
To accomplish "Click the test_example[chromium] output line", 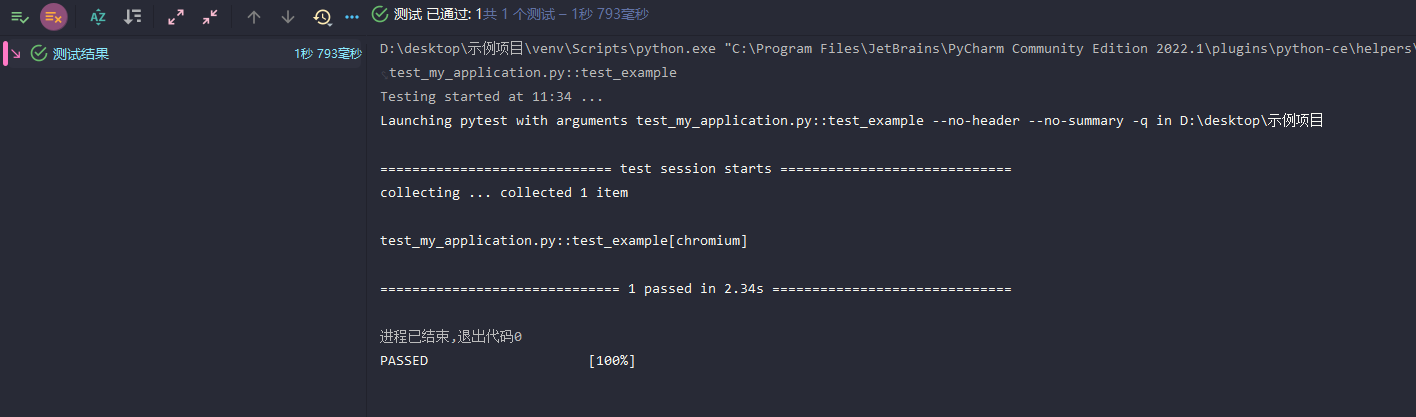I will [x=564, y=241].
